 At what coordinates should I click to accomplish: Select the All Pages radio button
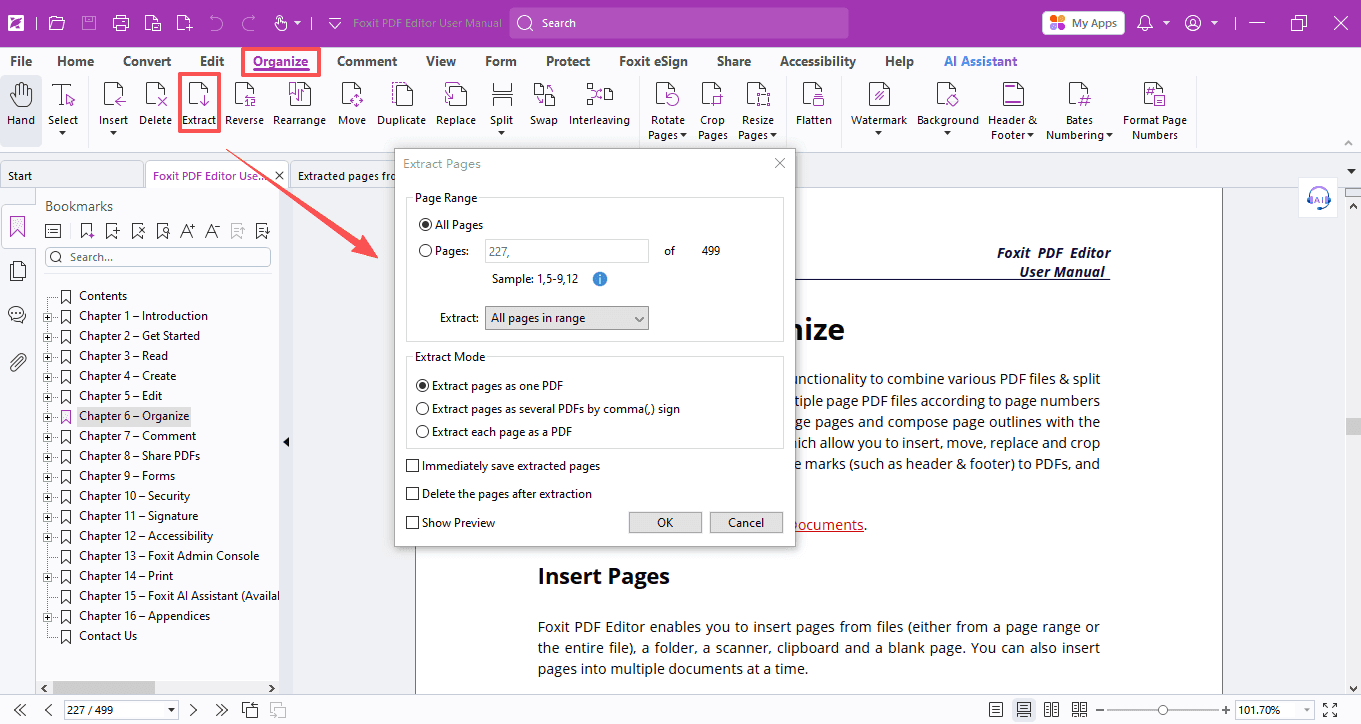426,225
